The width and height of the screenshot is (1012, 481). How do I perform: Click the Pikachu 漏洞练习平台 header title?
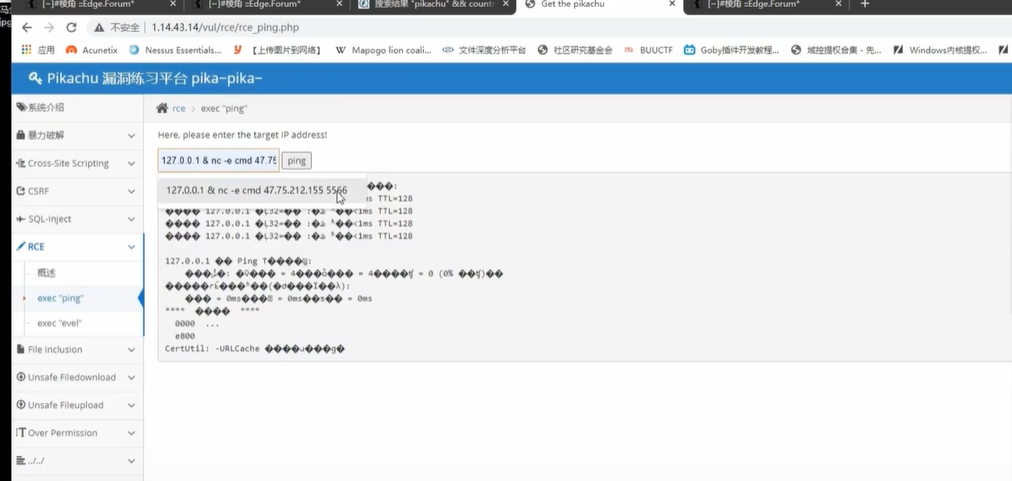click(155, 79)
